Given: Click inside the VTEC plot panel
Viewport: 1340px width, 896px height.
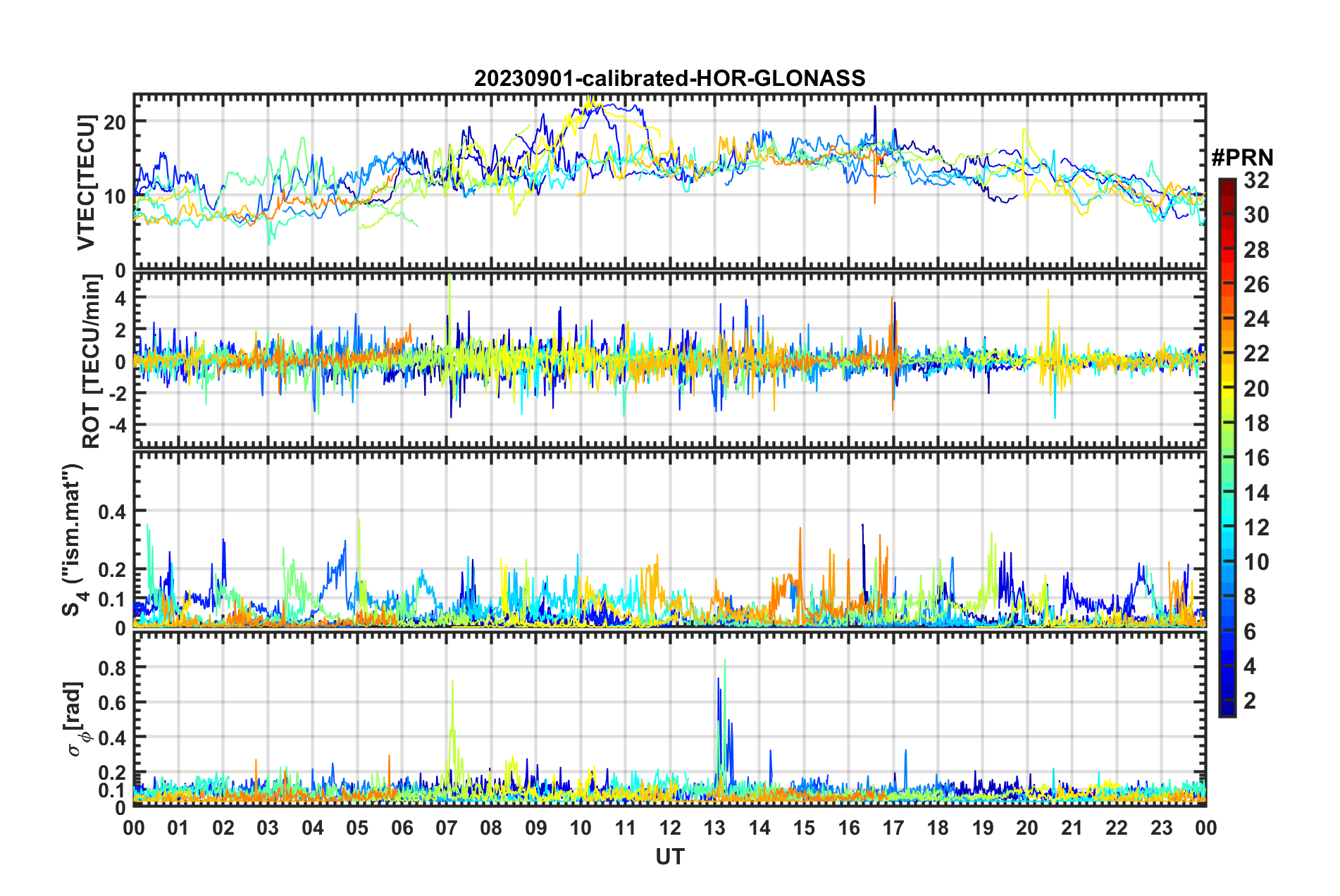Looking at the screenshot, I should [x=670, y=182].
